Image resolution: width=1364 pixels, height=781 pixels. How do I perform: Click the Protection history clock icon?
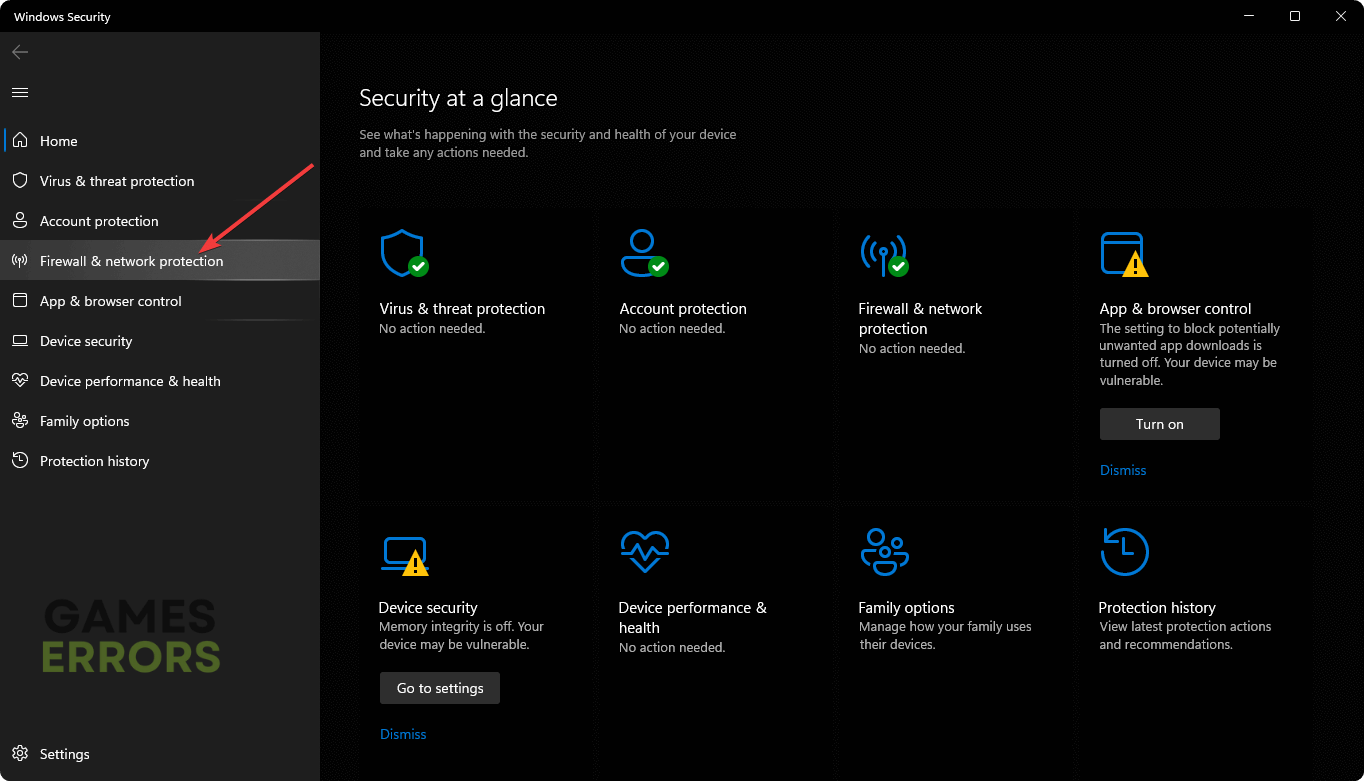(1124, 551)
